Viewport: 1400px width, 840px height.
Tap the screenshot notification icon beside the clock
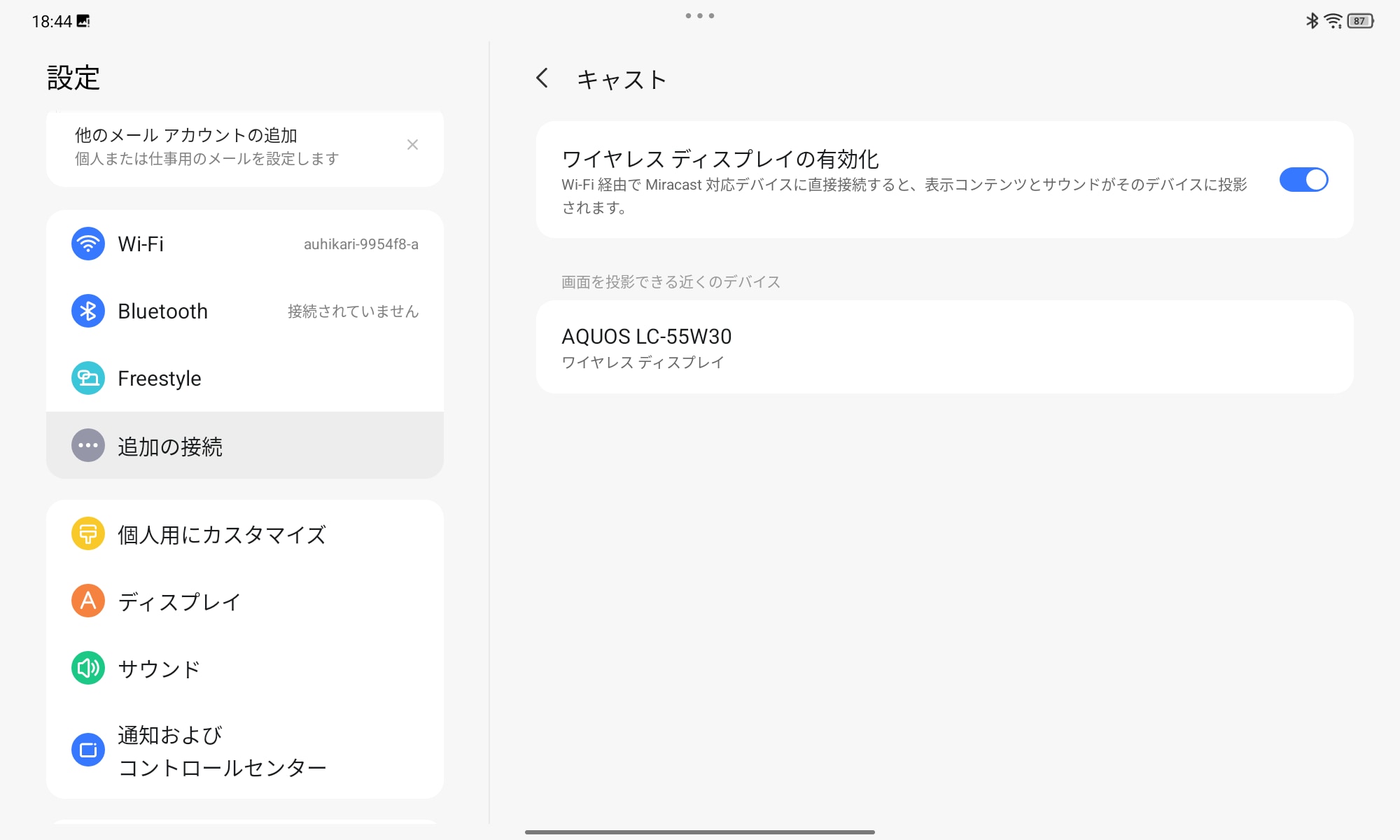(83, 21)
